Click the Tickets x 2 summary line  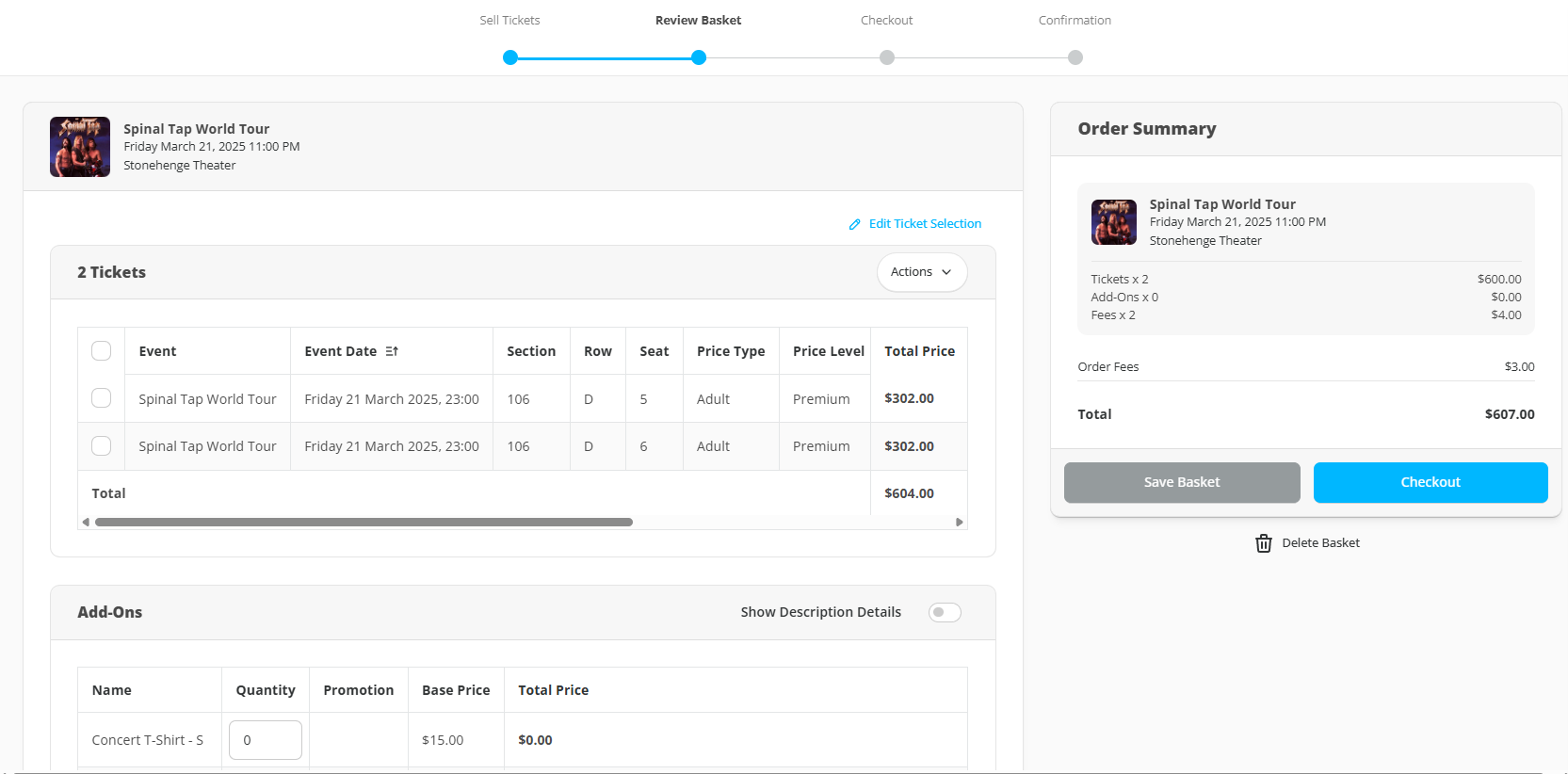(1306, 280)
